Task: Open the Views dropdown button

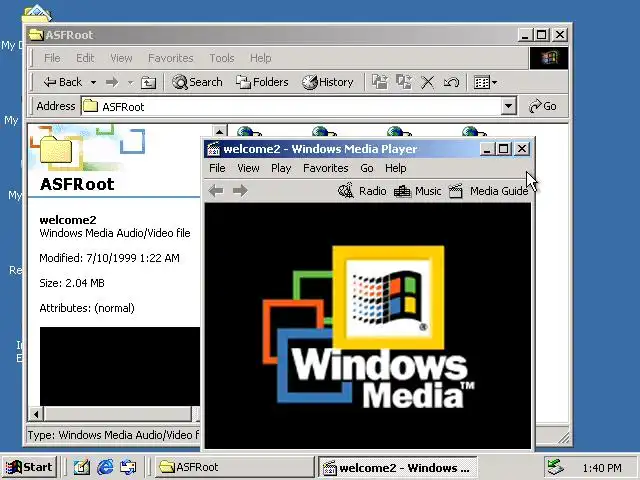Action: [485, 82]
